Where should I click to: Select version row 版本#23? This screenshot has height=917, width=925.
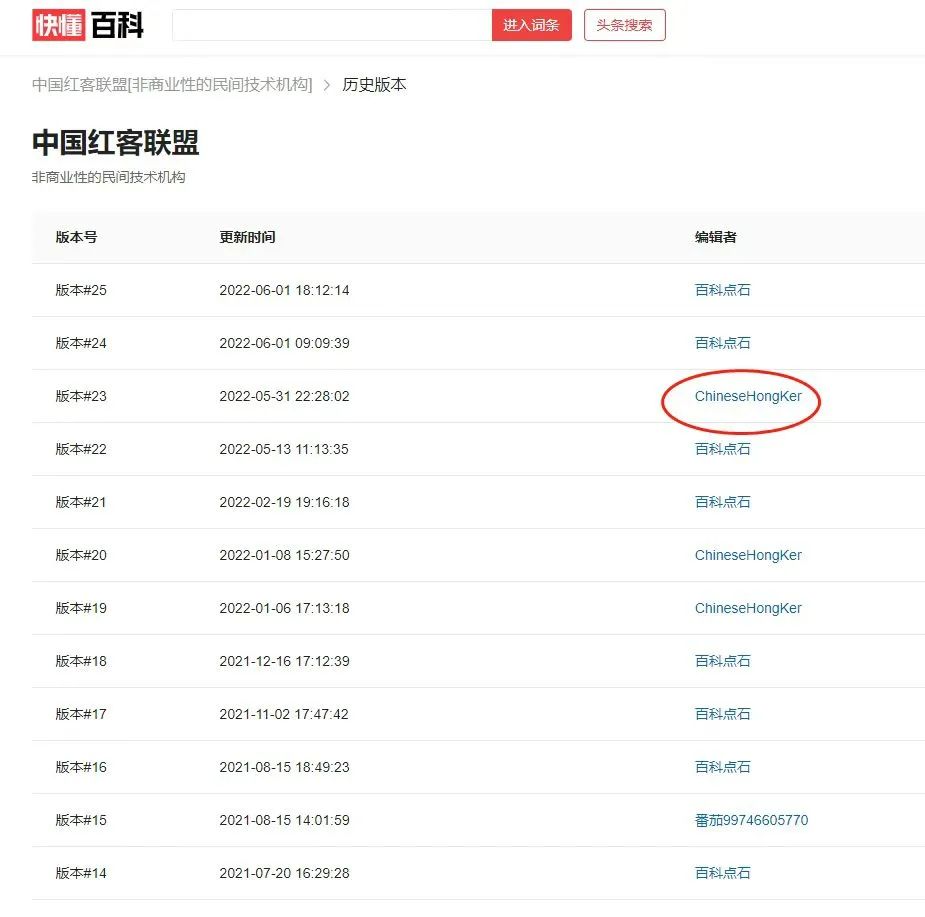[81, 396]
